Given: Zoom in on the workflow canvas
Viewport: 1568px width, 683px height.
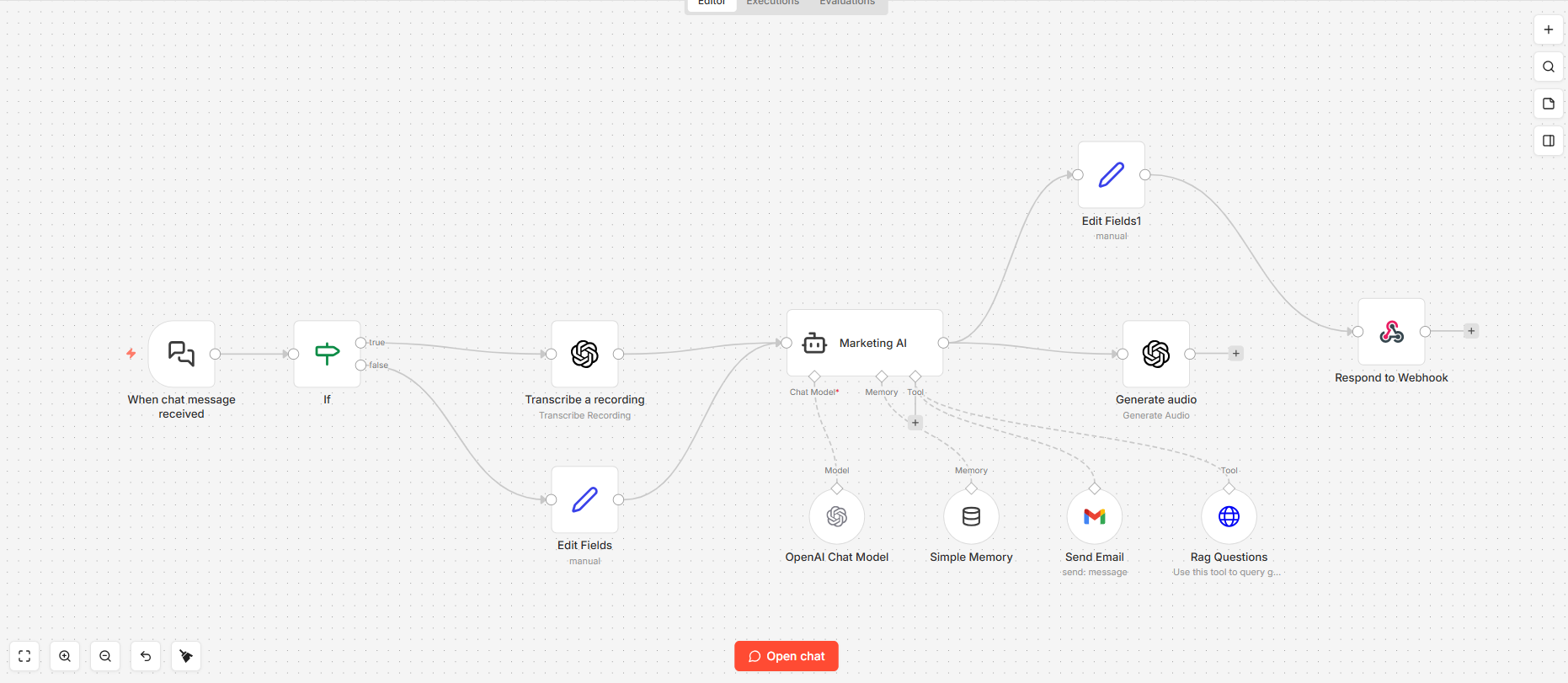Looking at the screenshot, I should [65, 656].
